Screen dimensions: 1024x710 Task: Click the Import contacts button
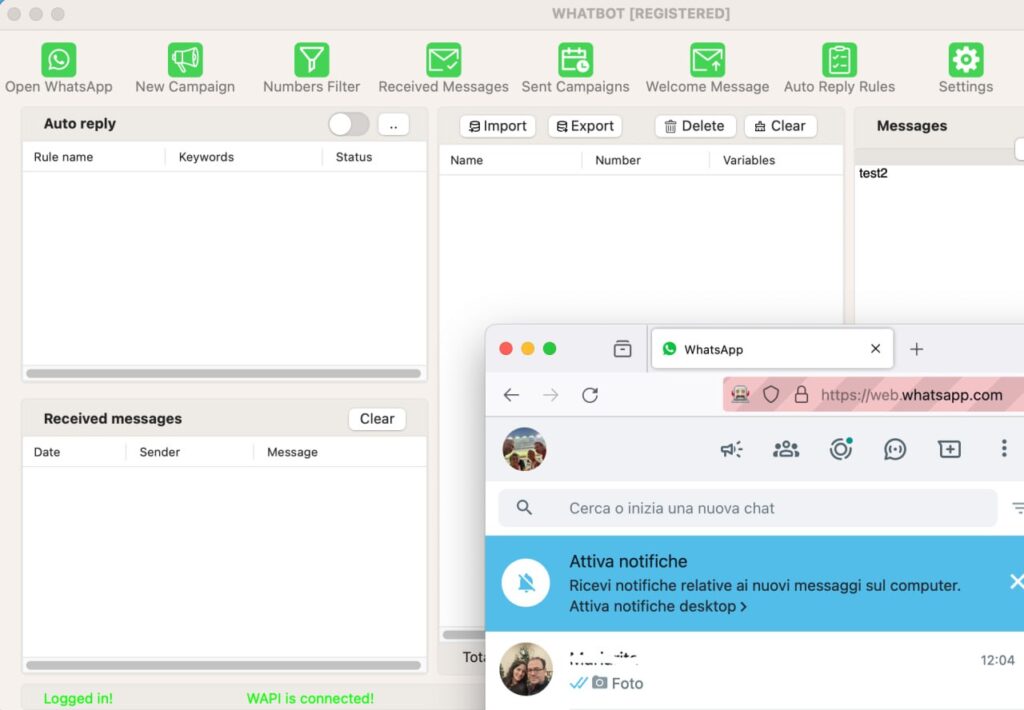498,126
